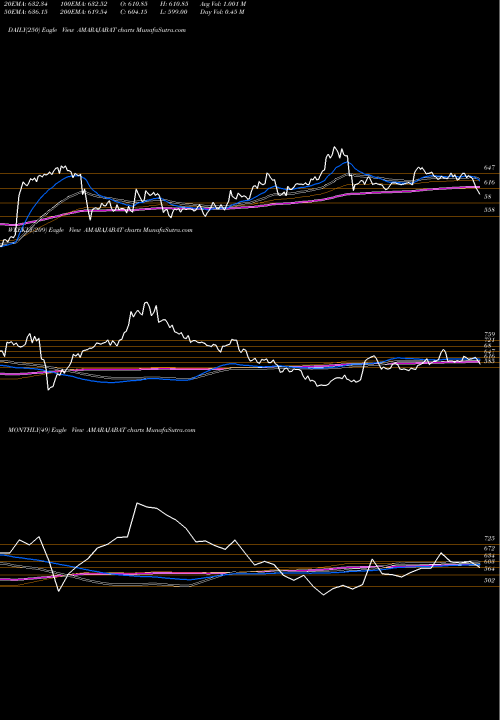Image resolution: width=500 pixels, height=720 pixels.
Task: Click the 616 level label on daily chart
Action: pos(489,183)
